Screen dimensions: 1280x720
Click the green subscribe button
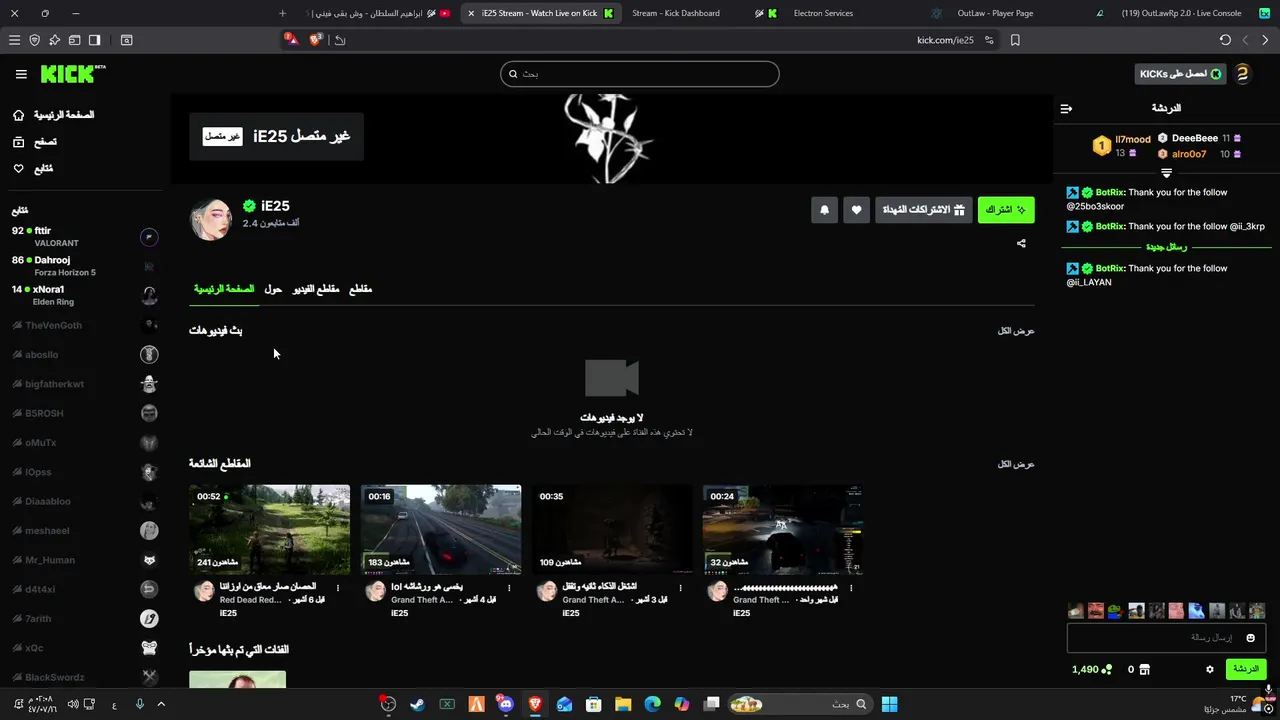pos(1006,210)
